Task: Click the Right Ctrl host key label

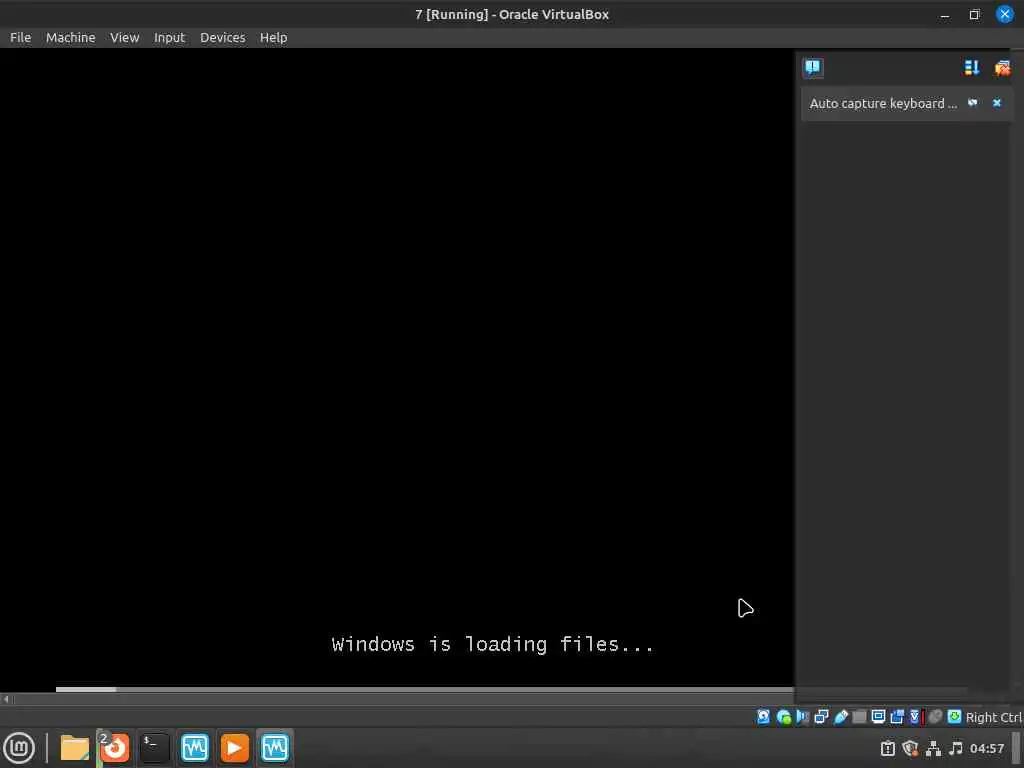Action: click(993, 717)
